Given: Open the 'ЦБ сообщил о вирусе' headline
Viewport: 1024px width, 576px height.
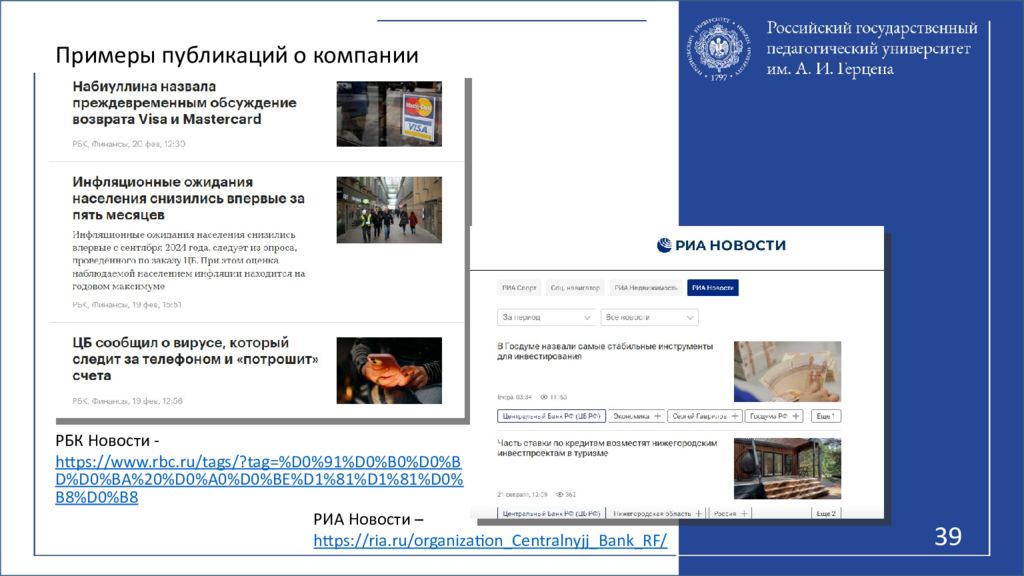Looking at the screenshot, I should (x=195, y=359).
